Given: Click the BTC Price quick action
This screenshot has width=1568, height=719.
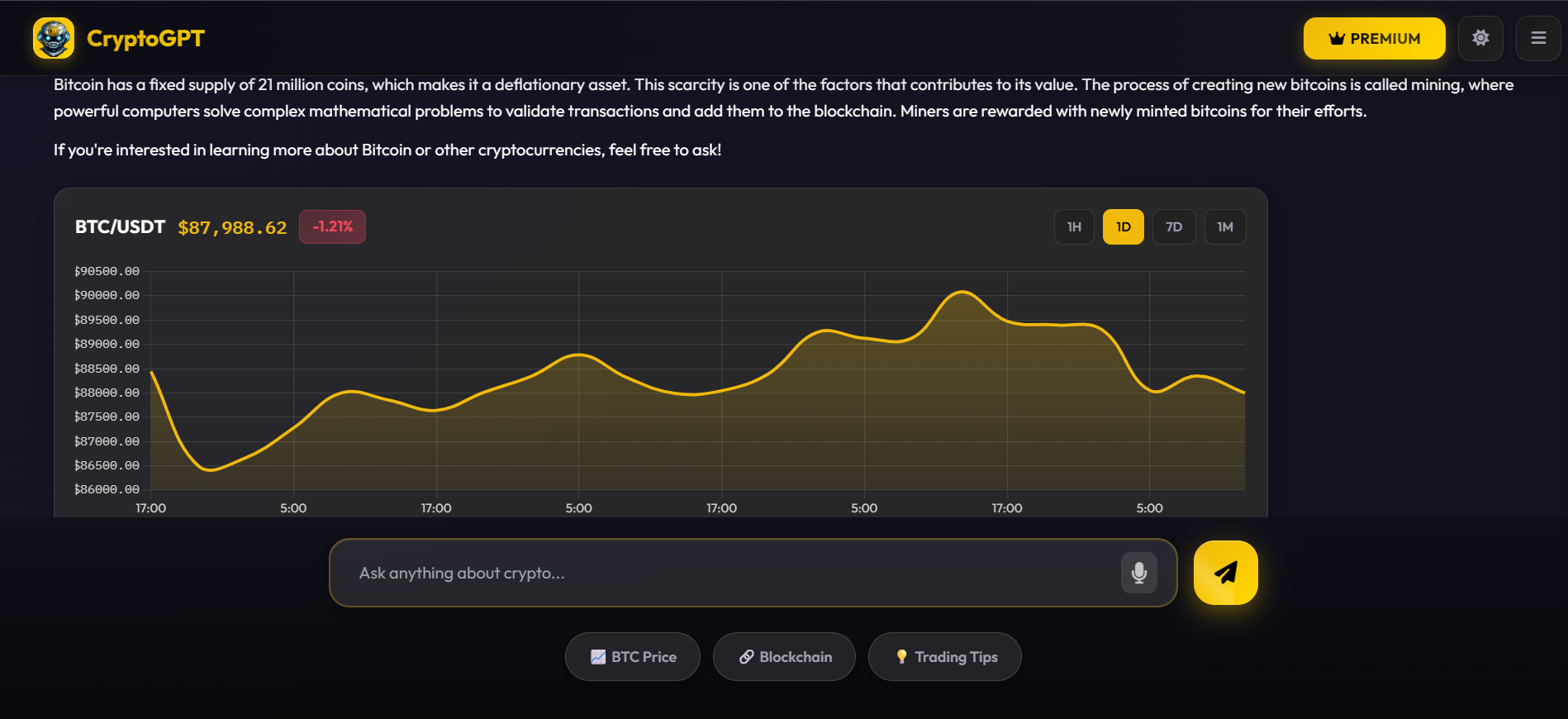Looking at the screenshot, I should click(x=633, y=656).
